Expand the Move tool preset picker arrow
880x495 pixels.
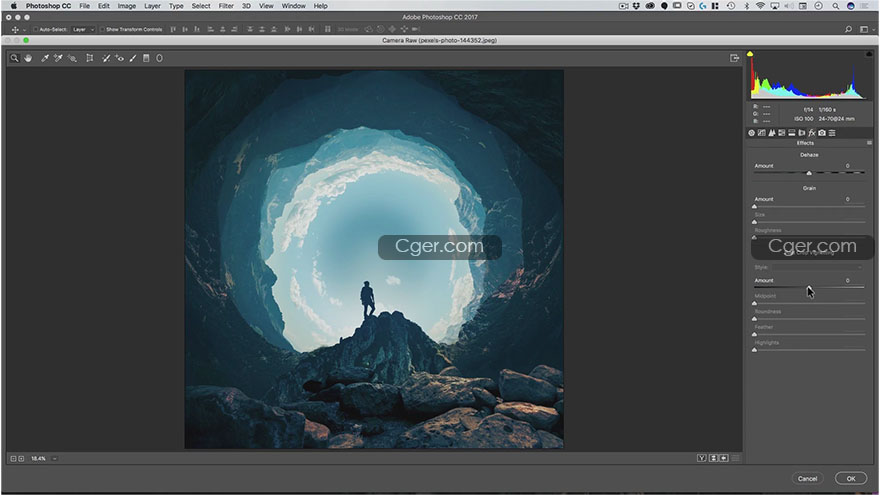pyautogui.click(x=24, y=30)
